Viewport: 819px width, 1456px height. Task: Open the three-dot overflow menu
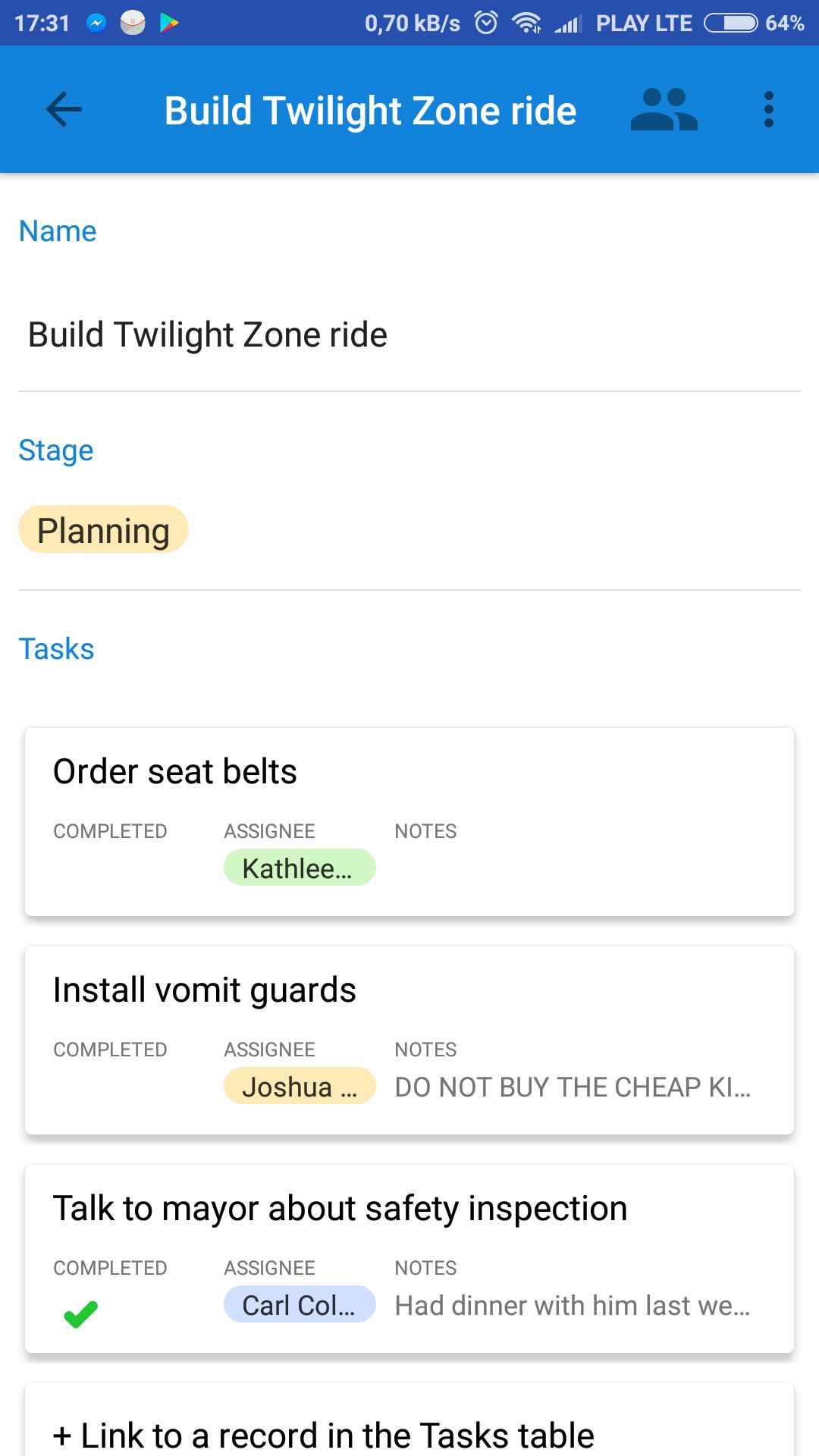[769, 110]
